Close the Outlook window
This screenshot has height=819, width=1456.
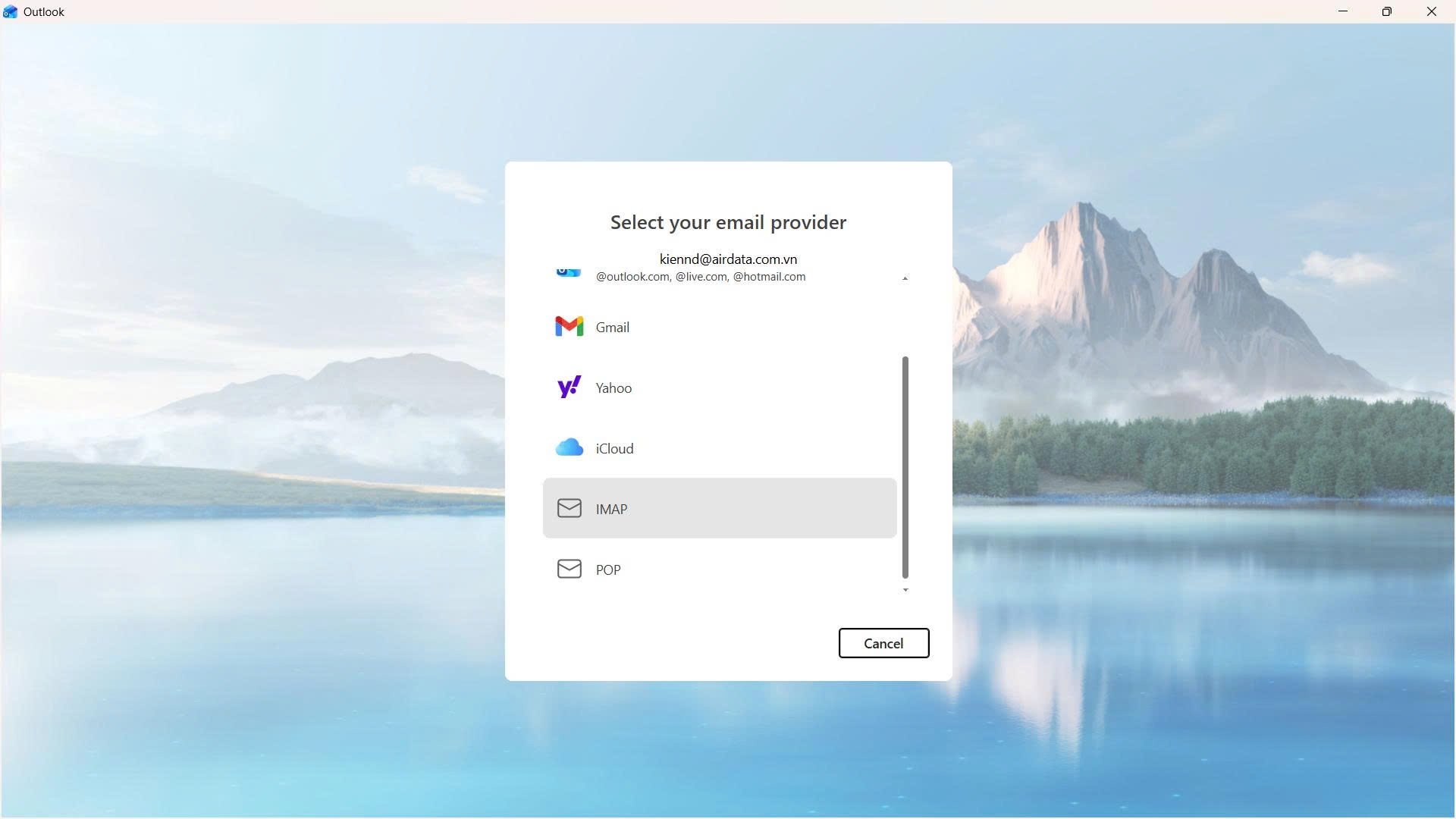tap(1431, 11)
